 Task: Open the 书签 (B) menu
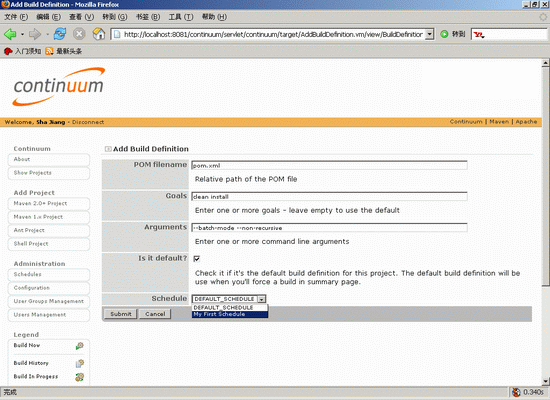148,17
